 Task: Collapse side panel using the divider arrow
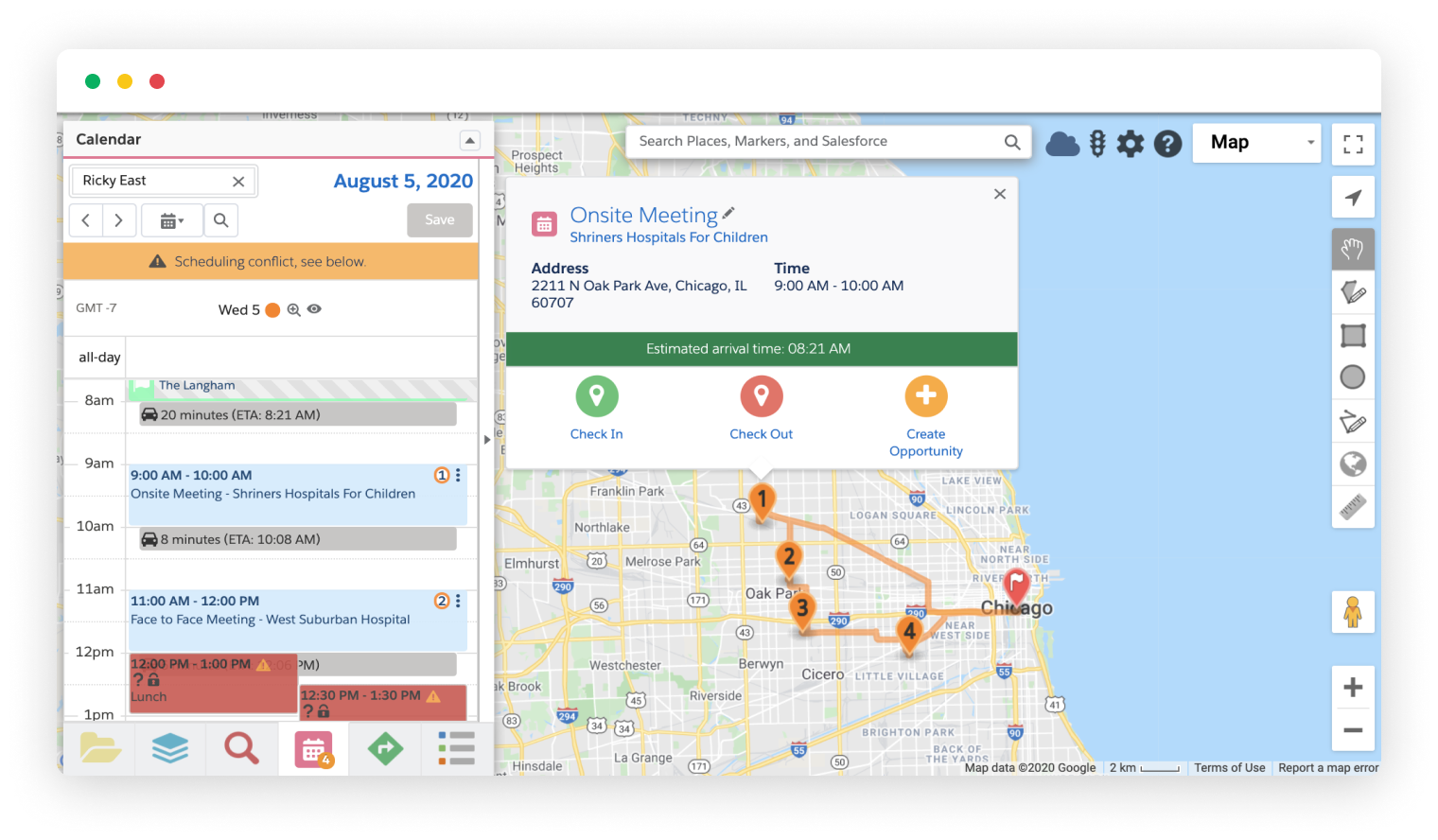click(x=487, y=440)
